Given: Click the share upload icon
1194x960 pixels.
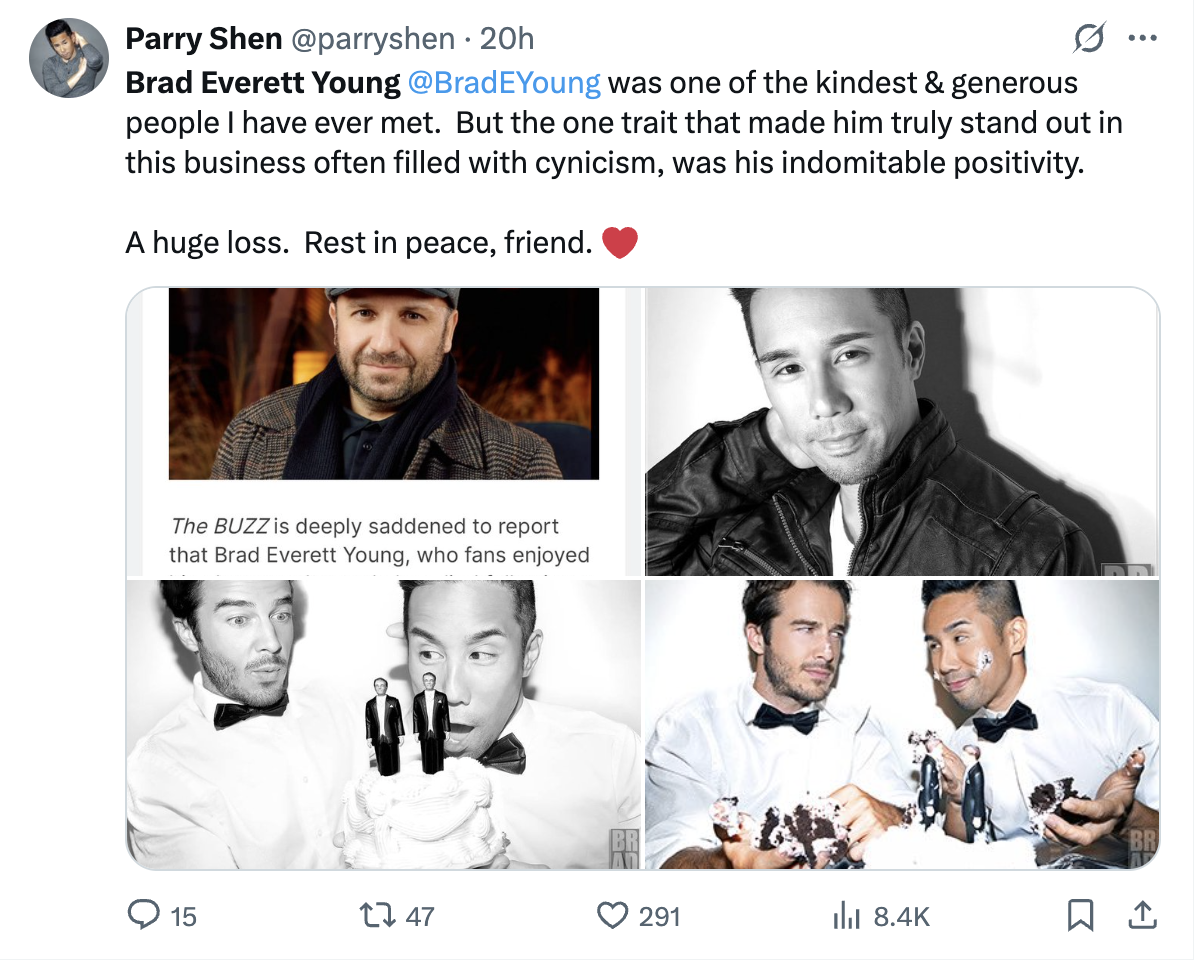Looking at the screenshot, I should [x=1139, y=914].
